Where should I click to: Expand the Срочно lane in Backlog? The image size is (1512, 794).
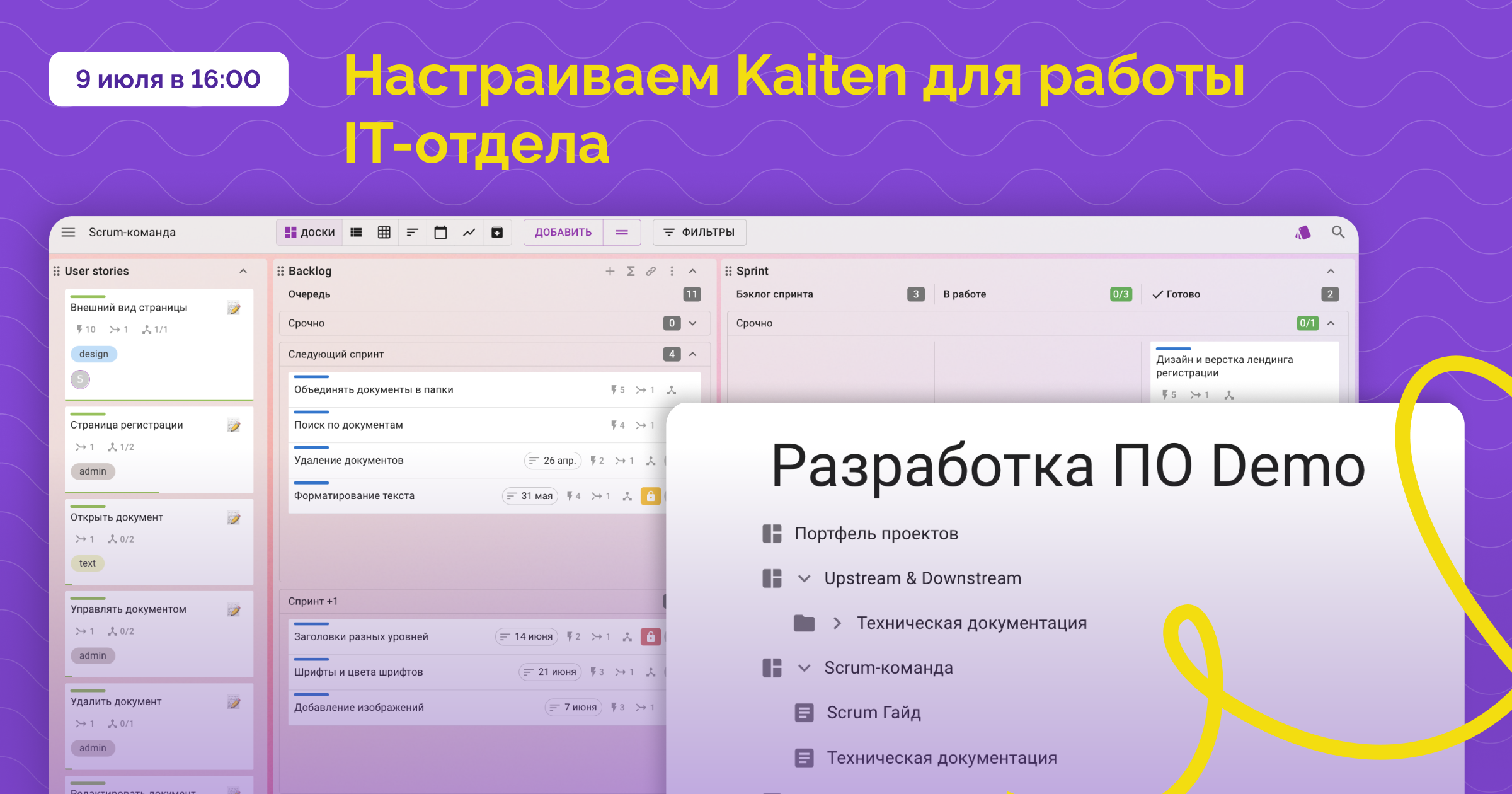point(692,323)
